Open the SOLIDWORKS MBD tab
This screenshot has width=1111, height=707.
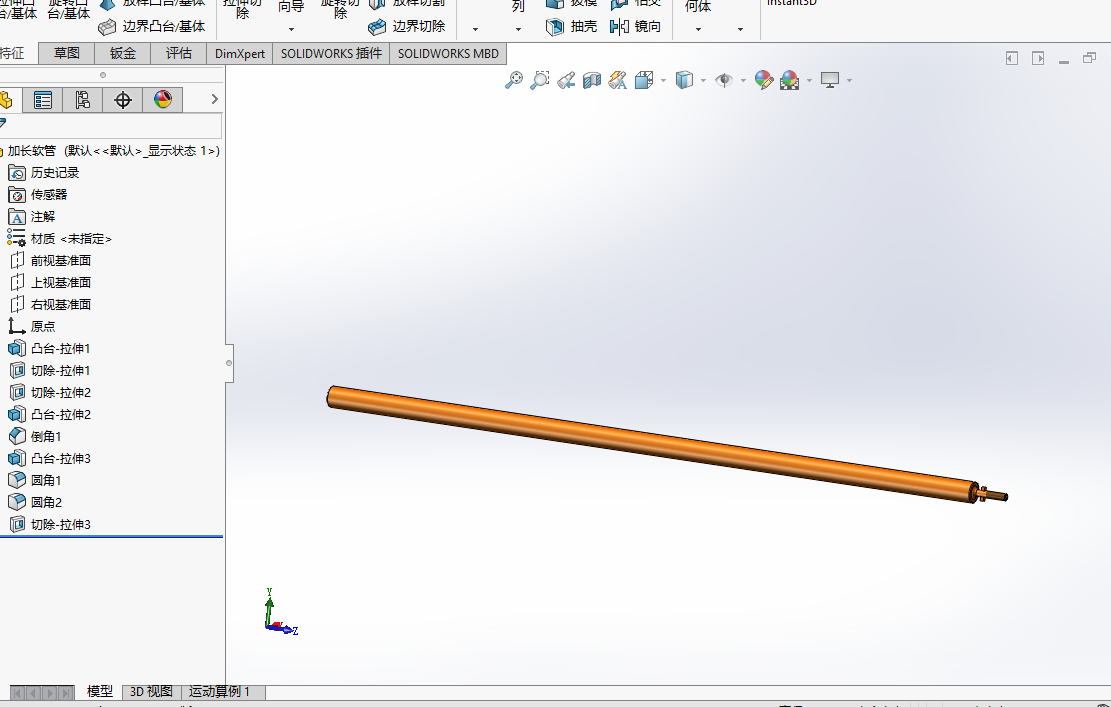coord(448,53)
